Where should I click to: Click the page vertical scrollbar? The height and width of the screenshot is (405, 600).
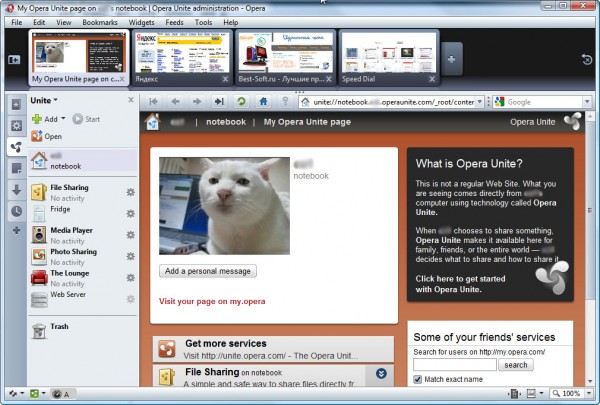[590, 250]
